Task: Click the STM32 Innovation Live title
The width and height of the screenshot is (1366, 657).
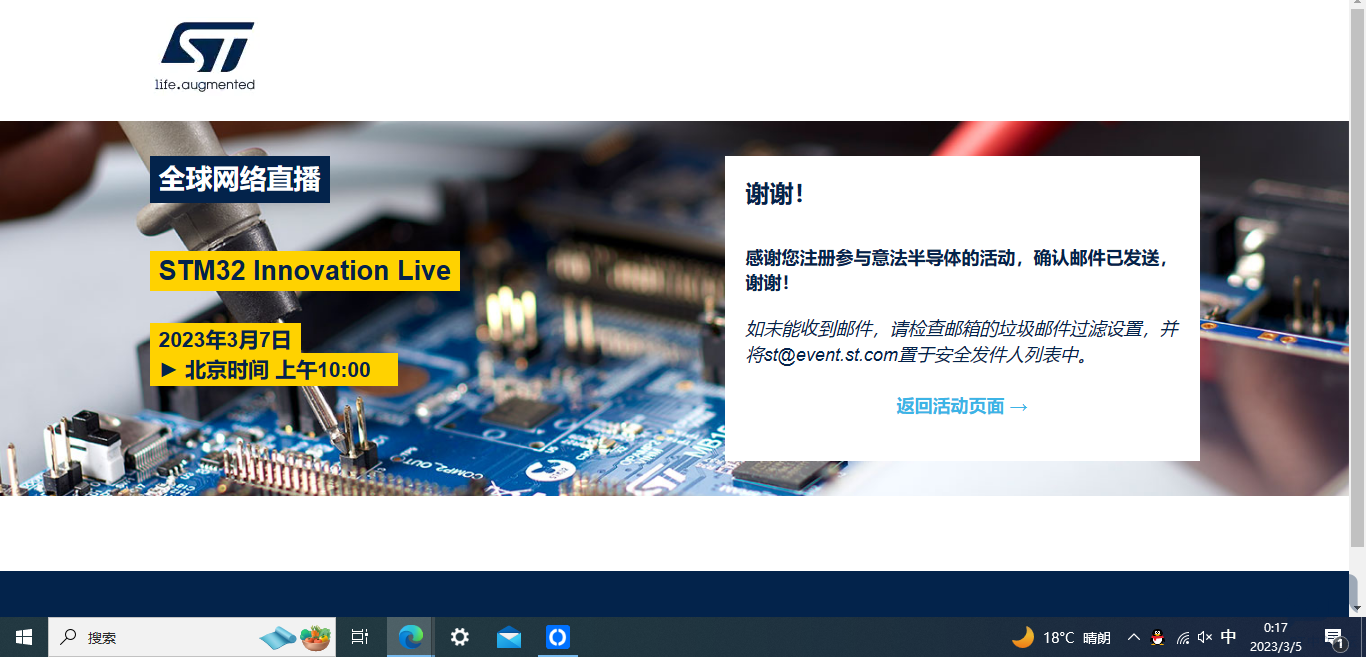Action: click(x=305, y=271)
